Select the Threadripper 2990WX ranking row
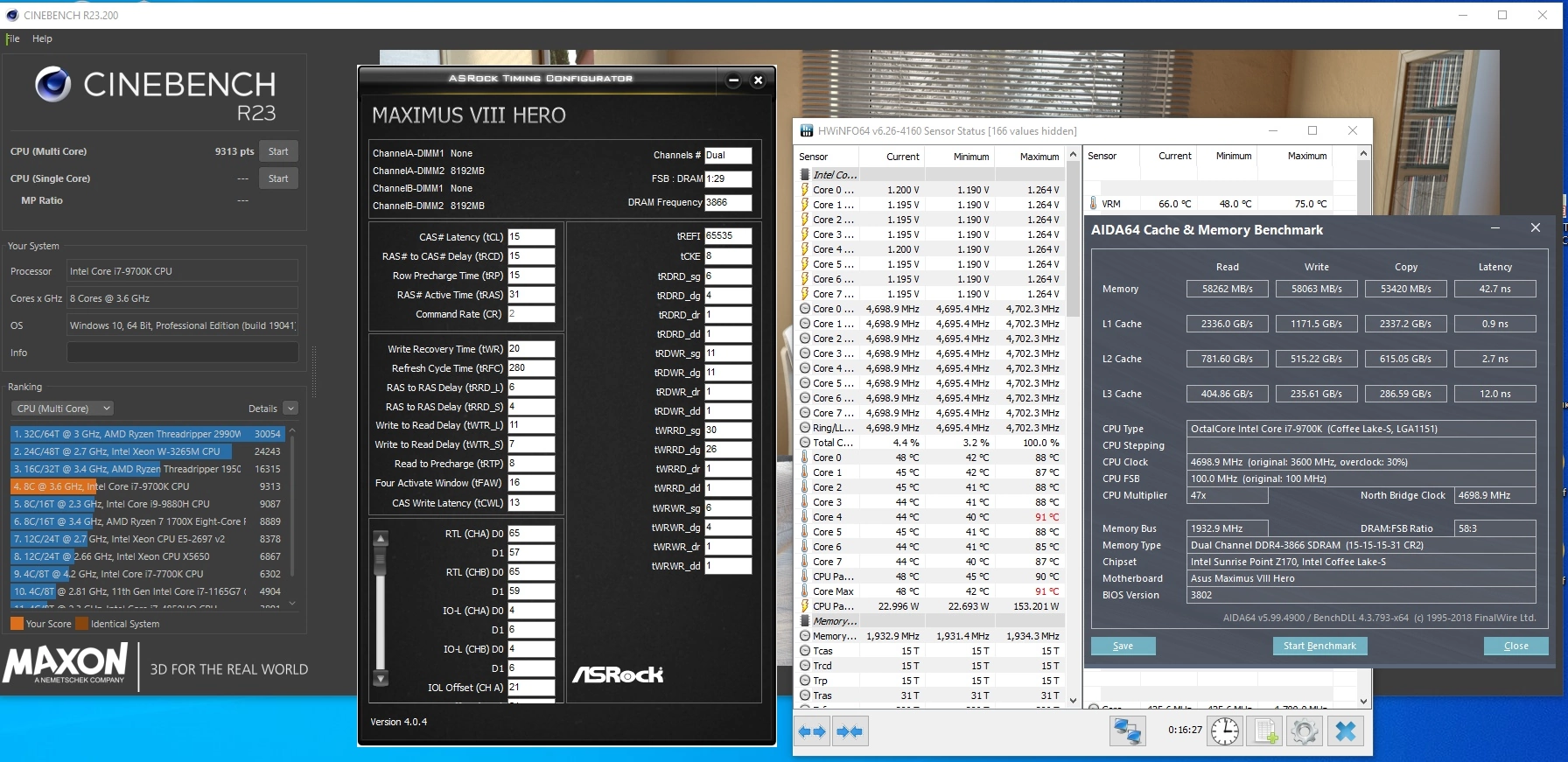This screenshot has width=1568, height=762. pyautogui.click(x=147, y=434)
